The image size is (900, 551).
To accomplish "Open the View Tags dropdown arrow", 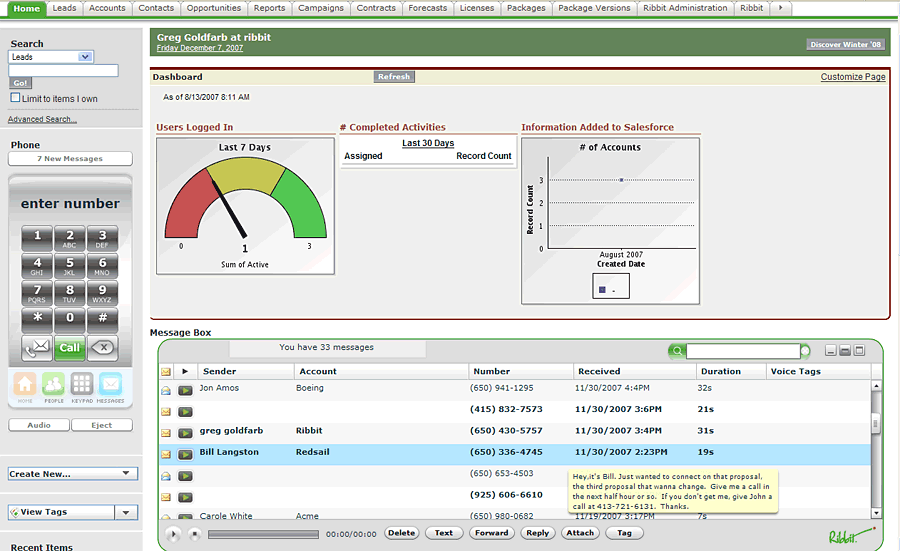I will coord(126,512).
